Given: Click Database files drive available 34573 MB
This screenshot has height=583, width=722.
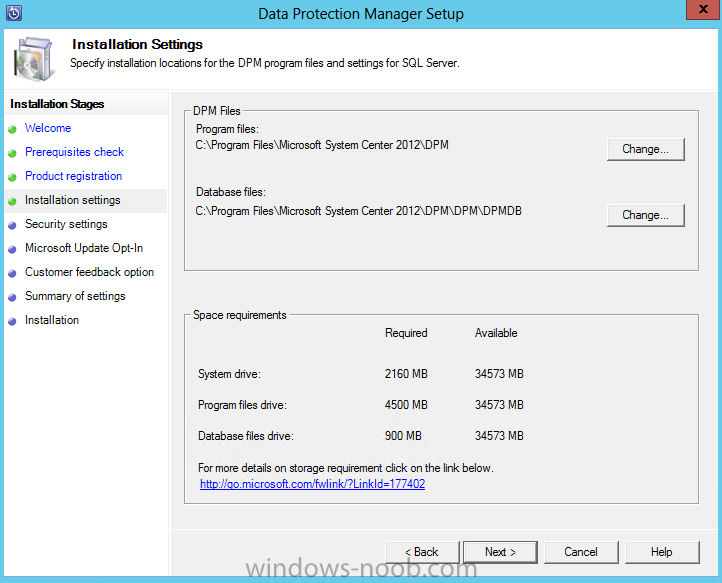Looking at the screenshot, I should pyautogui.click(x=499, y=436).
